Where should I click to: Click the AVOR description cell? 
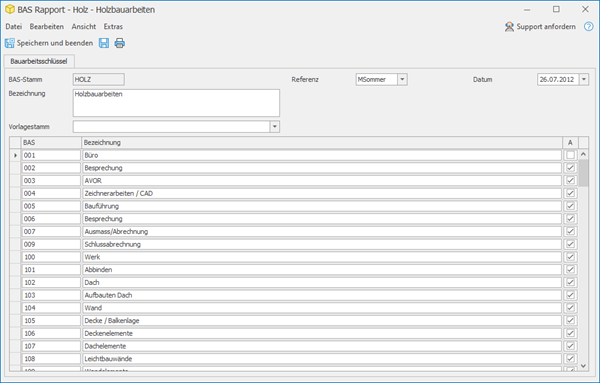tap(322, 181)
